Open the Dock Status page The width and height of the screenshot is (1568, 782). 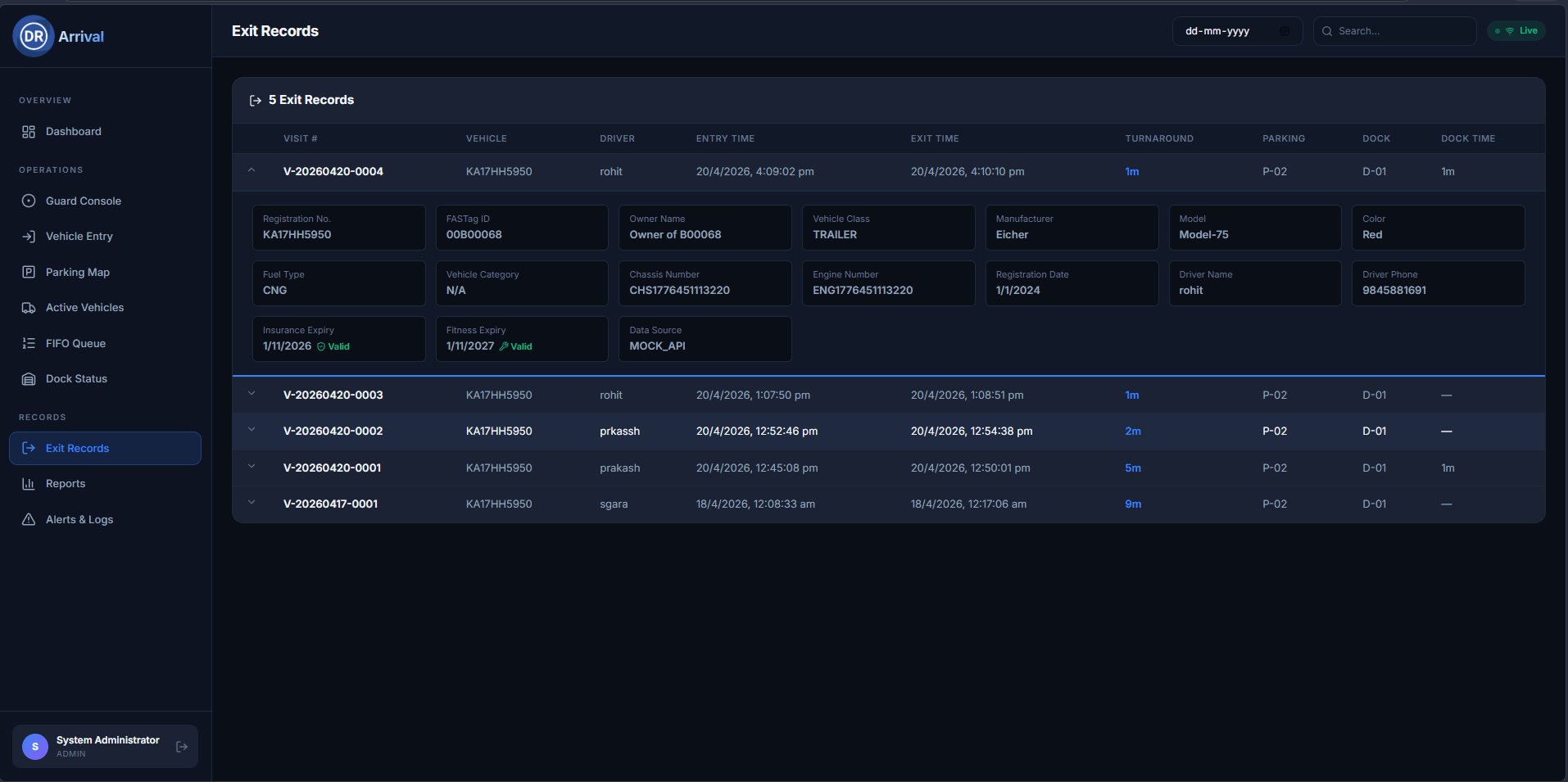[x=76, y=379]
